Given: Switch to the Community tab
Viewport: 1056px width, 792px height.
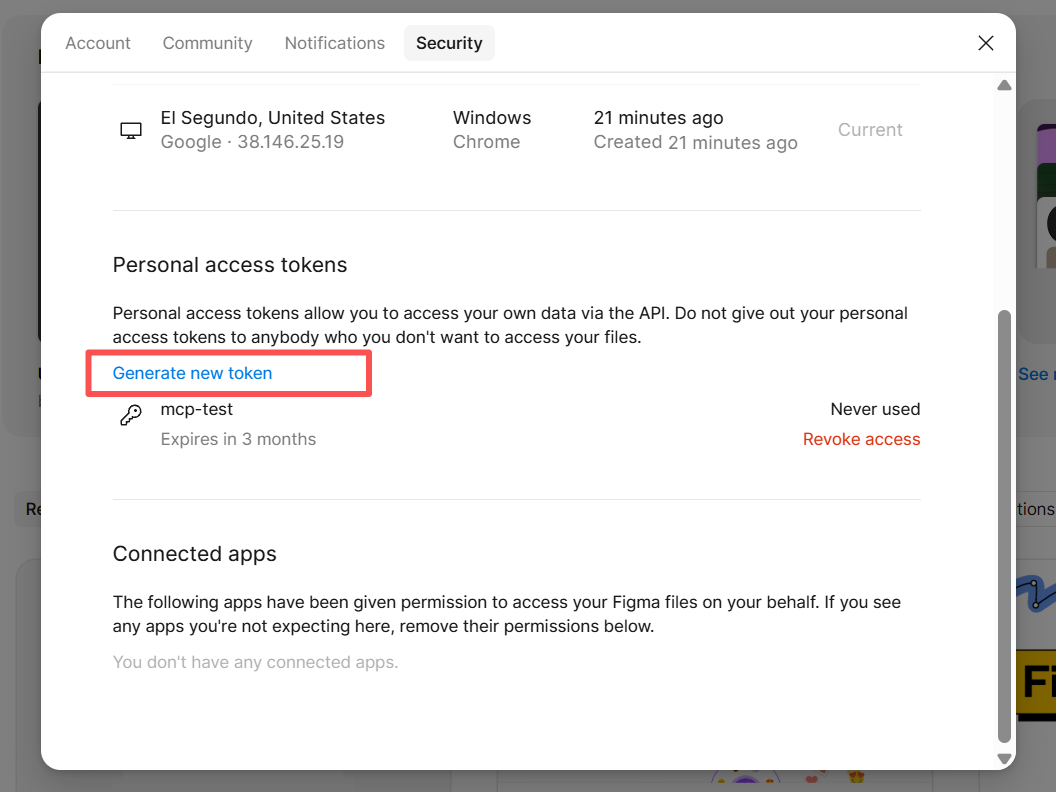Looking at the screenshot, I should click(x=207, y=43).
